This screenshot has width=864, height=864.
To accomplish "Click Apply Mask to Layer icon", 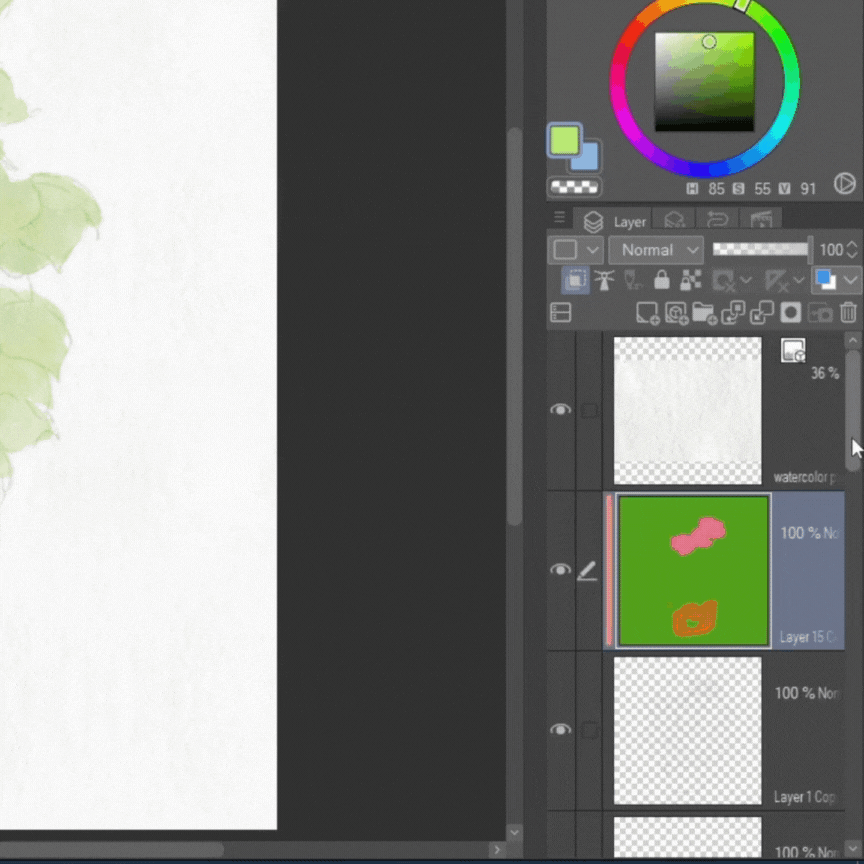I will (820, 313).
